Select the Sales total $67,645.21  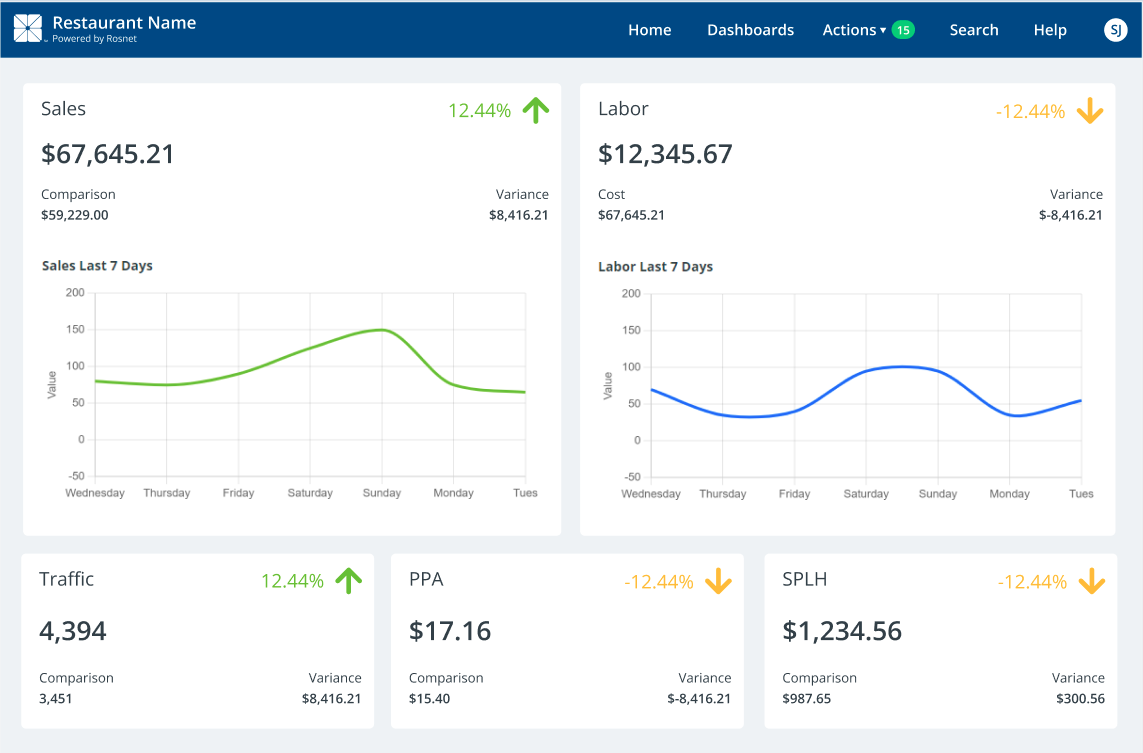point(108,154)
